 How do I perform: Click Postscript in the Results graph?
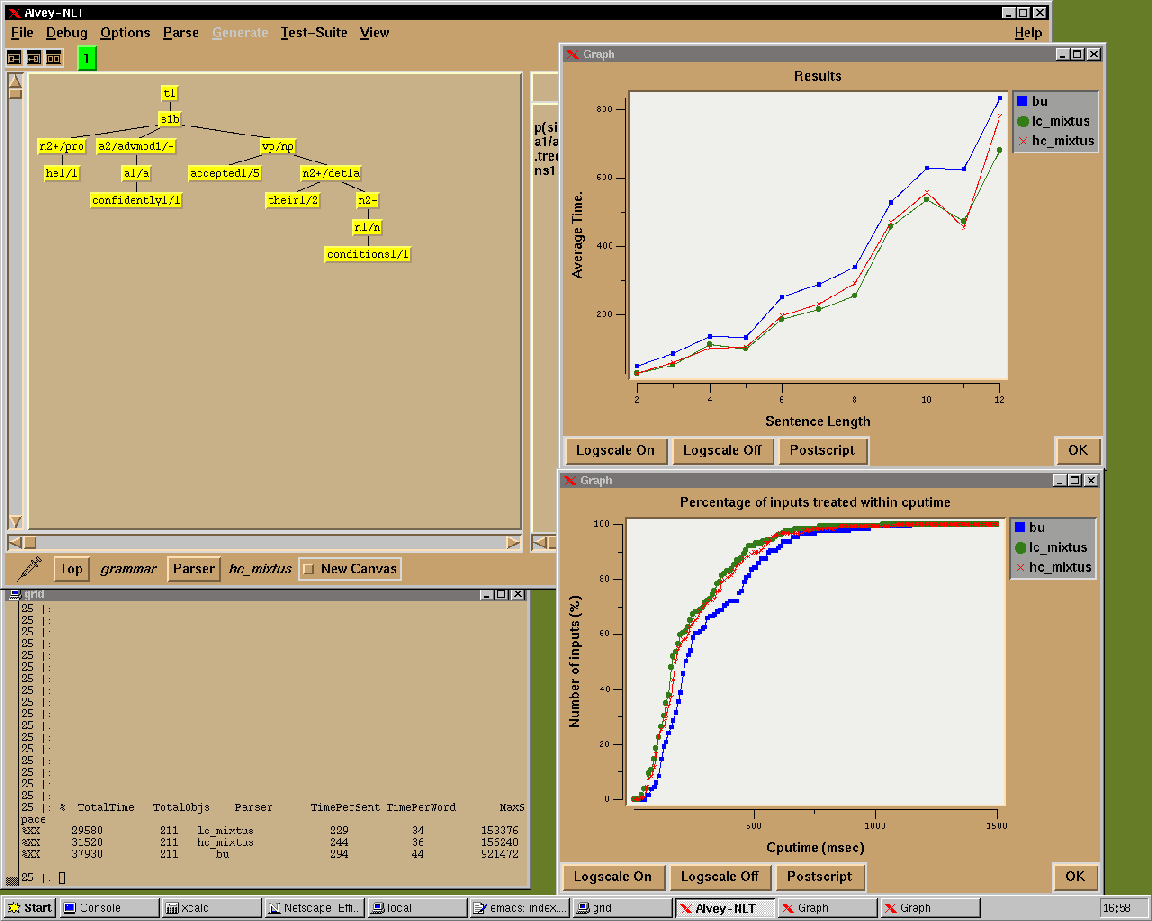coord(822,450)
